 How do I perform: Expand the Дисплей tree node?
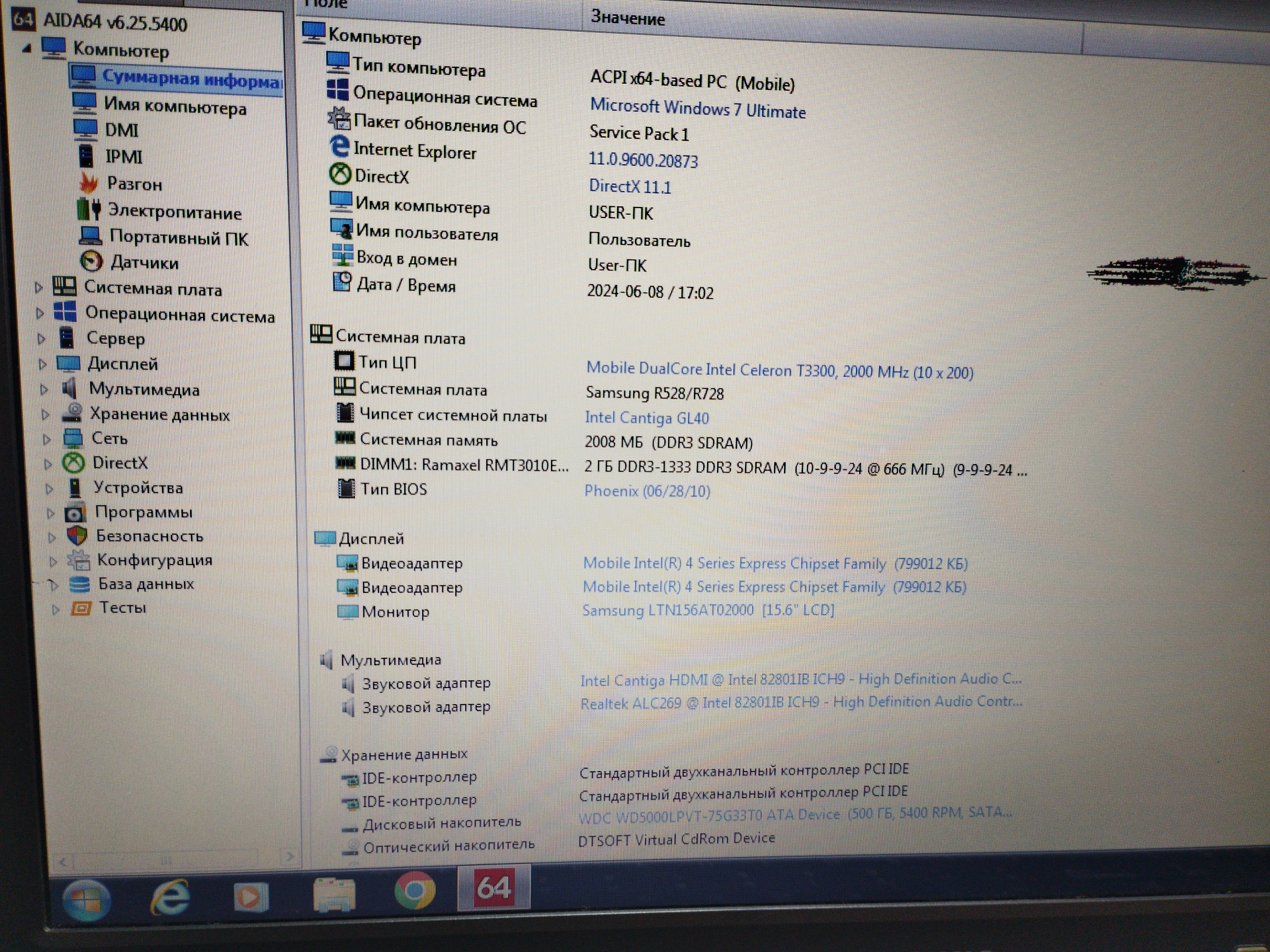click(42, 364)
